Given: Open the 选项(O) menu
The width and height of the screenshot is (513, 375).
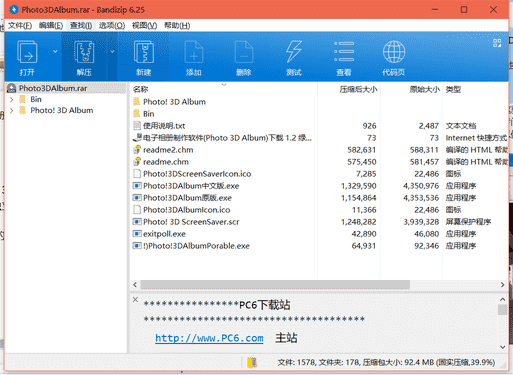Looking at the screenshot, I should coord(112,26).
